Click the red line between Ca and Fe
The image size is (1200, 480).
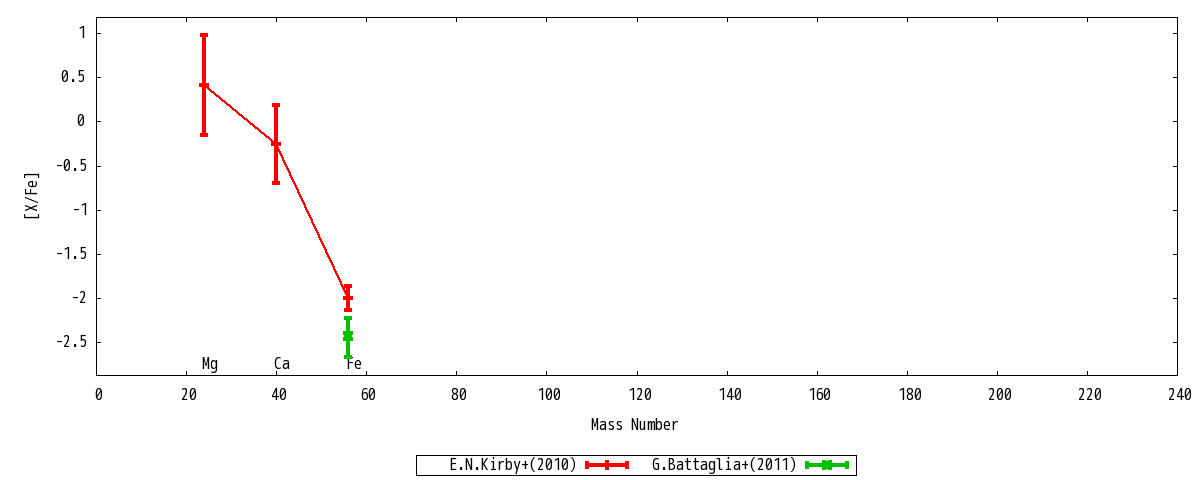[312, 221]
